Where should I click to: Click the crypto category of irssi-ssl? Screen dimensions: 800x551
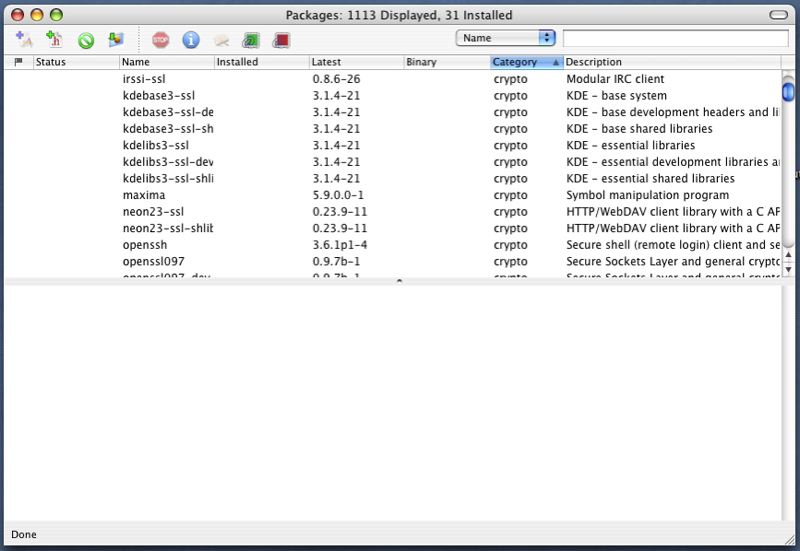511,80
